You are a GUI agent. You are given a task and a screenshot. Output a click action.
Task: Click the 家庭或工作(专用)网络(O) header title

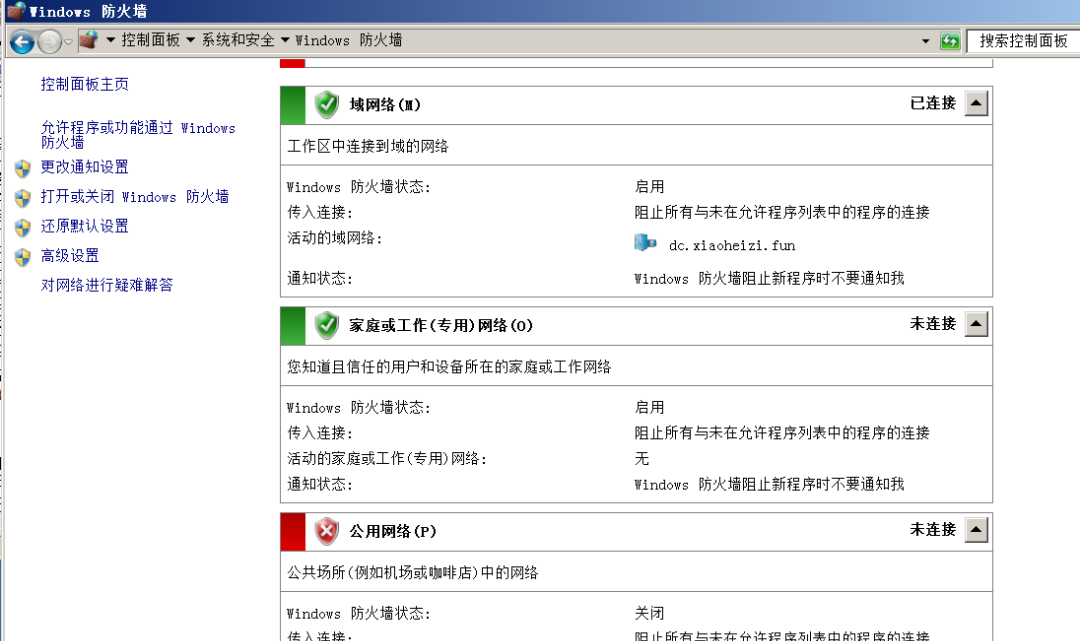441,325
